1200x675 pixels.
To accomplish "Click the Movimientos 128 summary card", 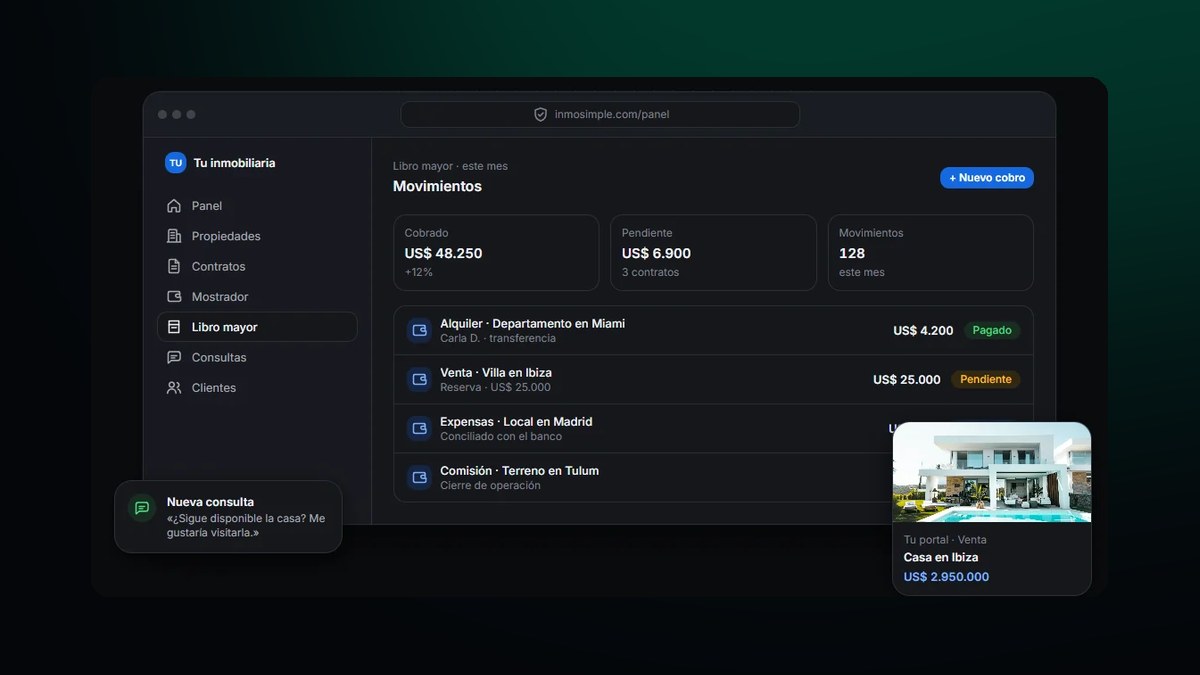I will pos(931,253).
